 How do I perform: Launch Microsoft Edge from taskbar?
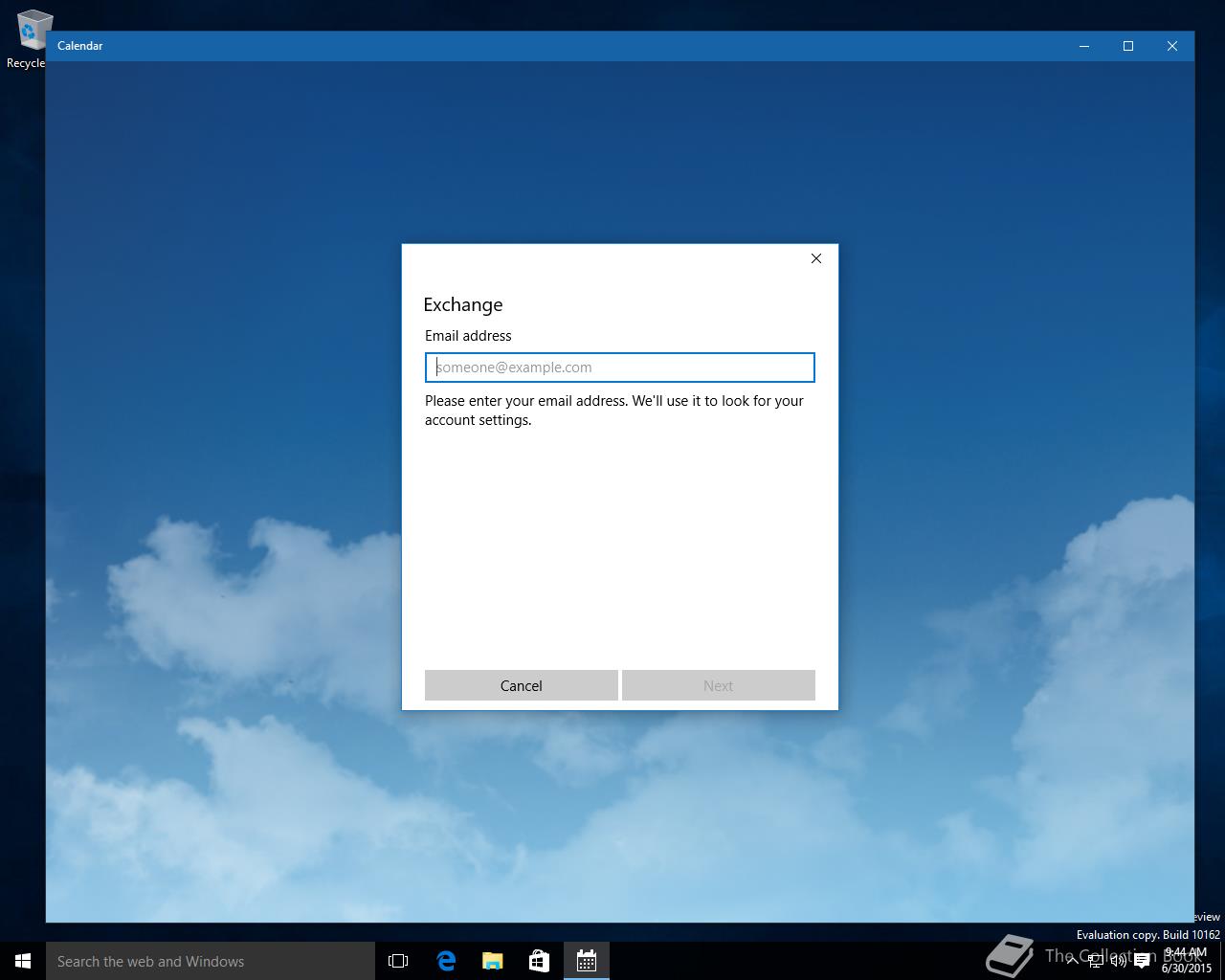pos(445,961)
